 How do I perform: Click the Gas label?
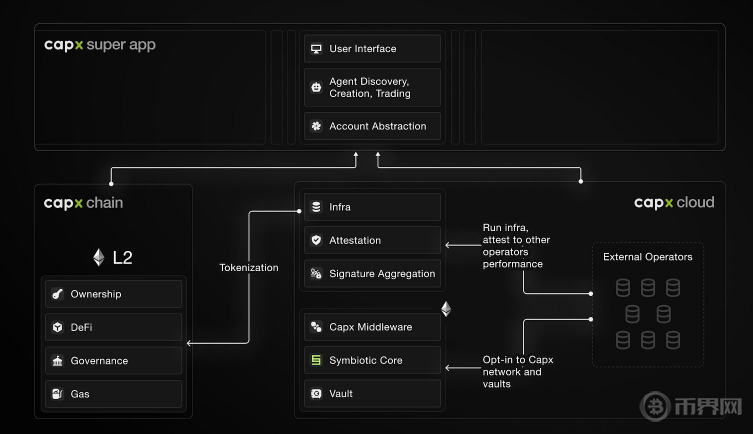click(80, 394)
